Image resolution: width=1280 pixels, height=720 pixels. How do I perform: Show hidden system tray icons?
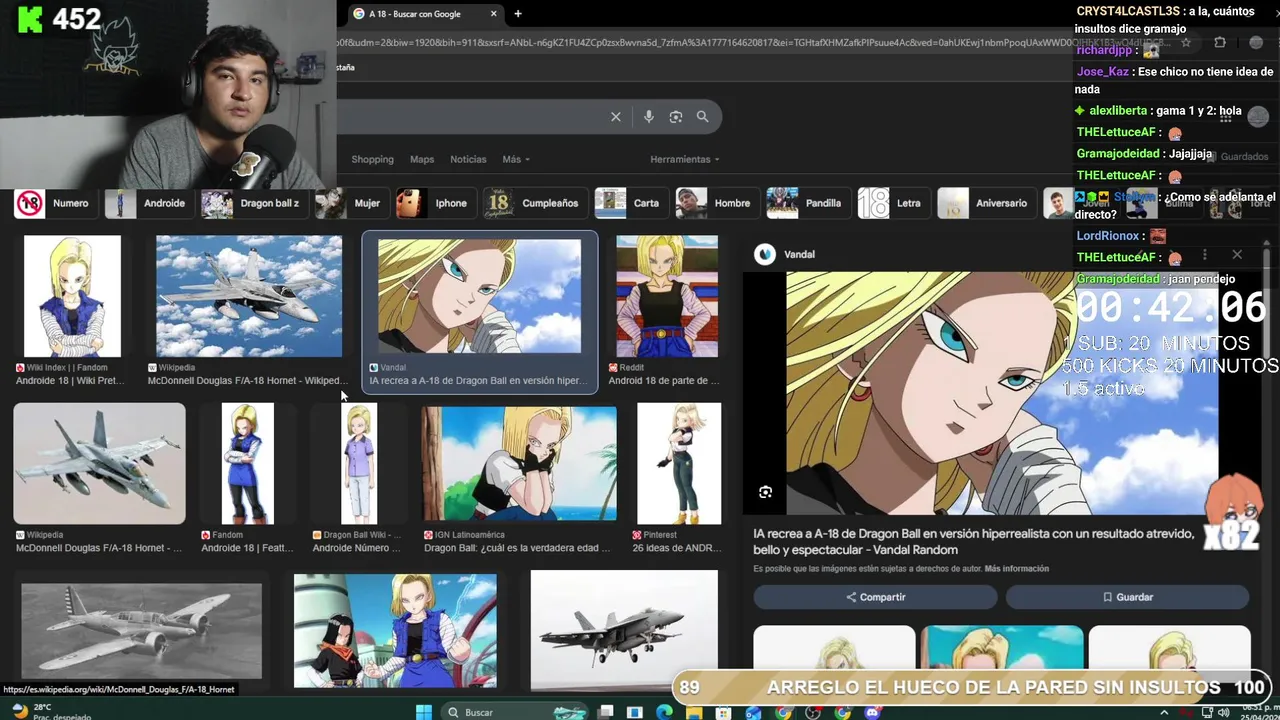(x=1163, y=712)
